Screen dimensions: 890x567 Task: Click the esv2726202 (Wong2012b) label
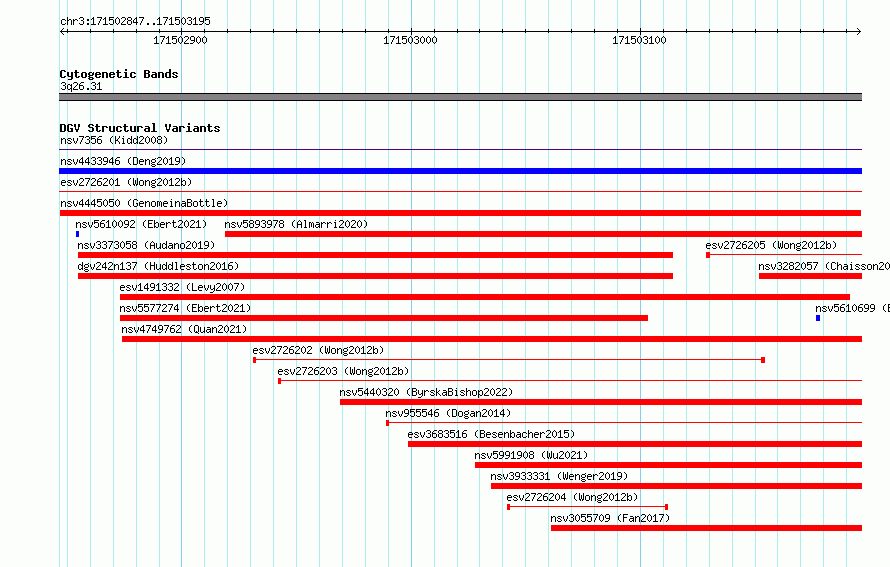coord(318,350)
